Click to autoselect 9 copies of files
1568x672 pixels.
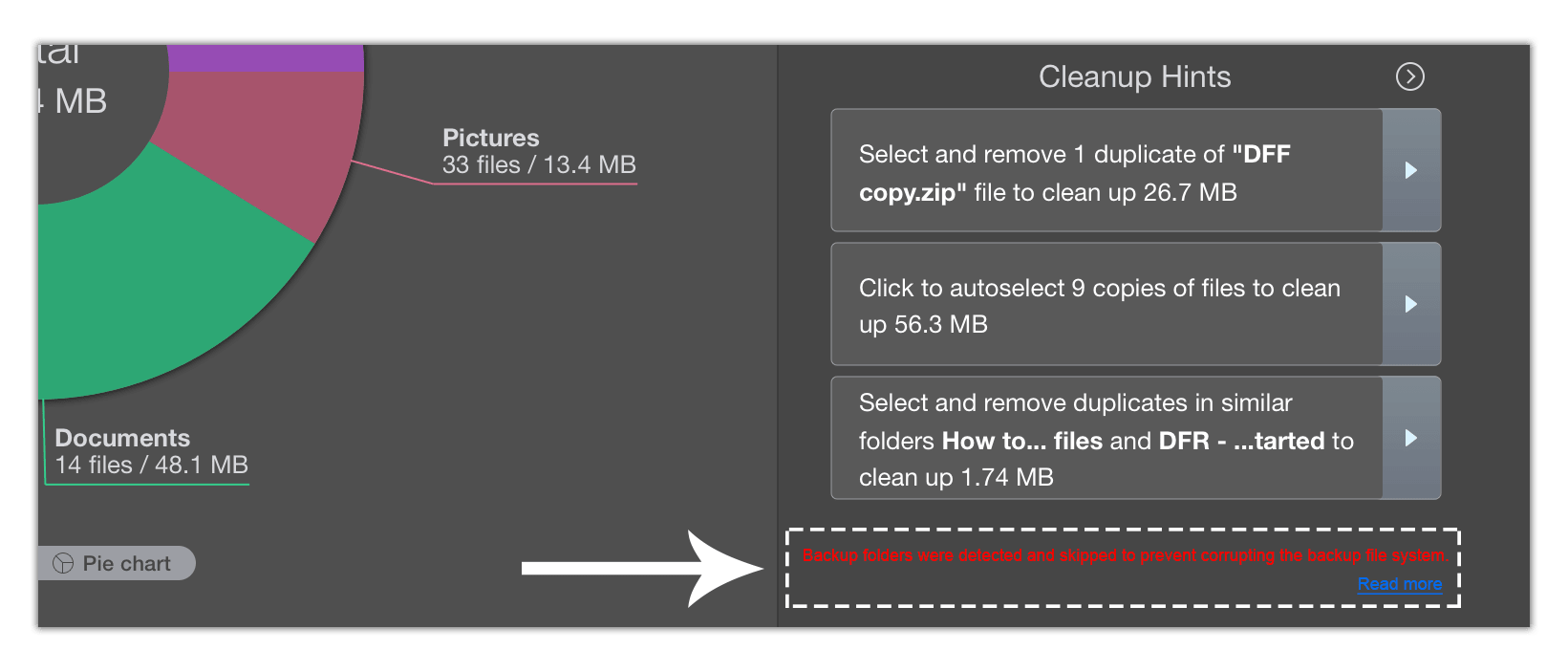pyautogui.click(x=1104, y=305)
